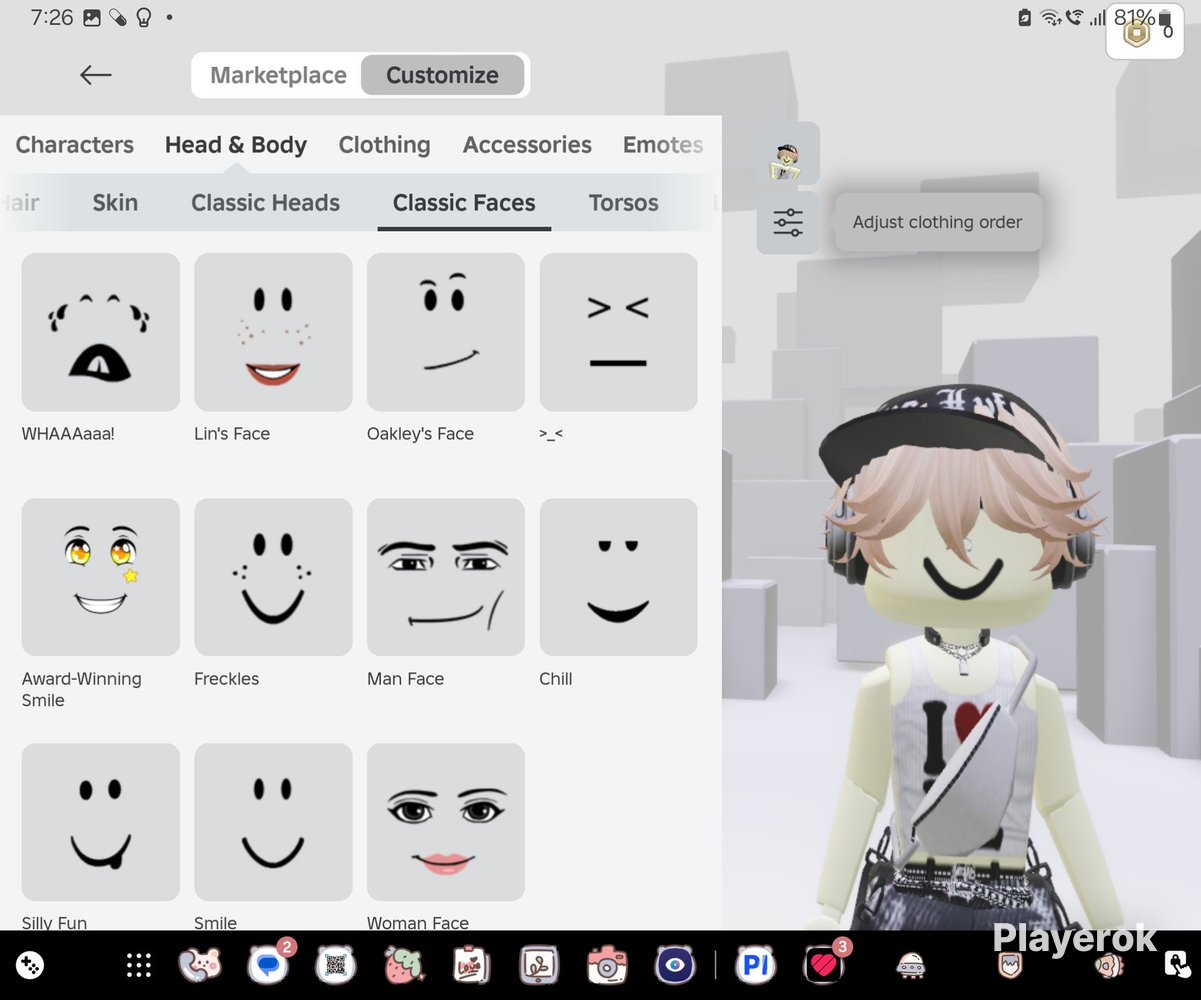Click the WHAAAaaa! item label

tap(68, 434)
